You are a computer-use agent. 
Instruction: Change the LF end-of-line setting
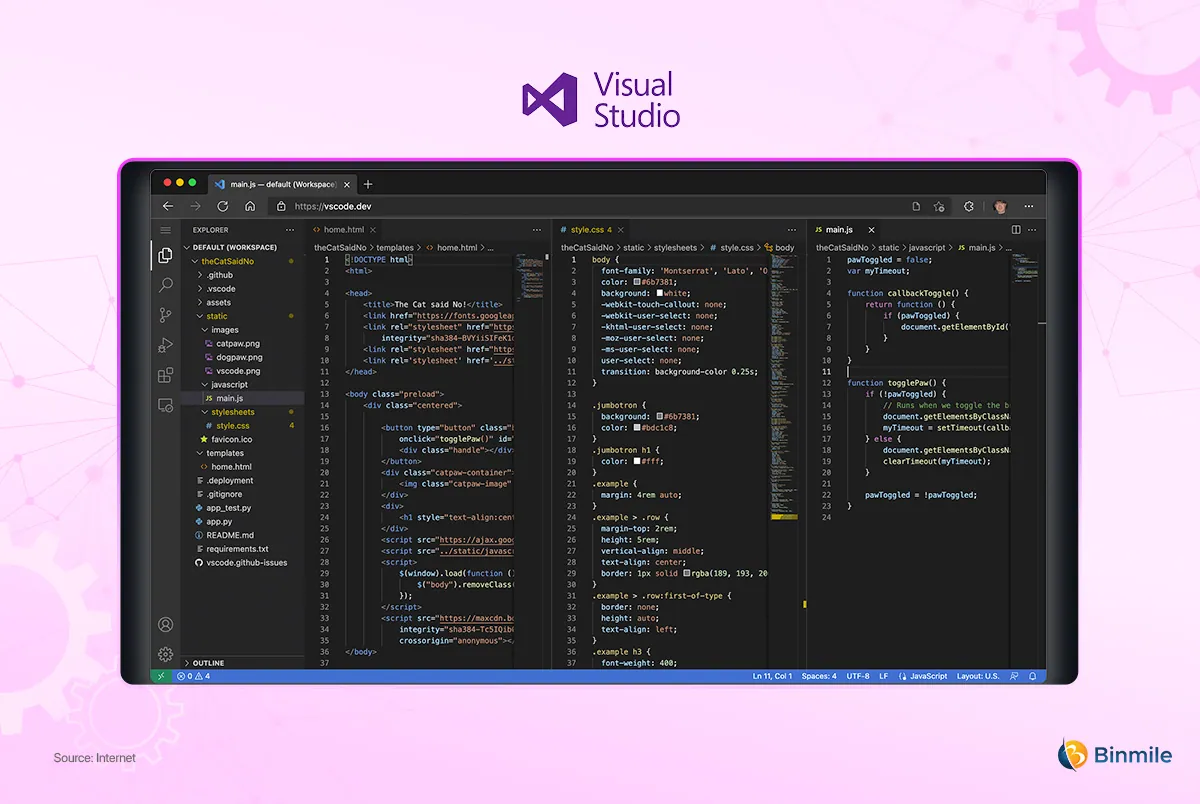884,676
